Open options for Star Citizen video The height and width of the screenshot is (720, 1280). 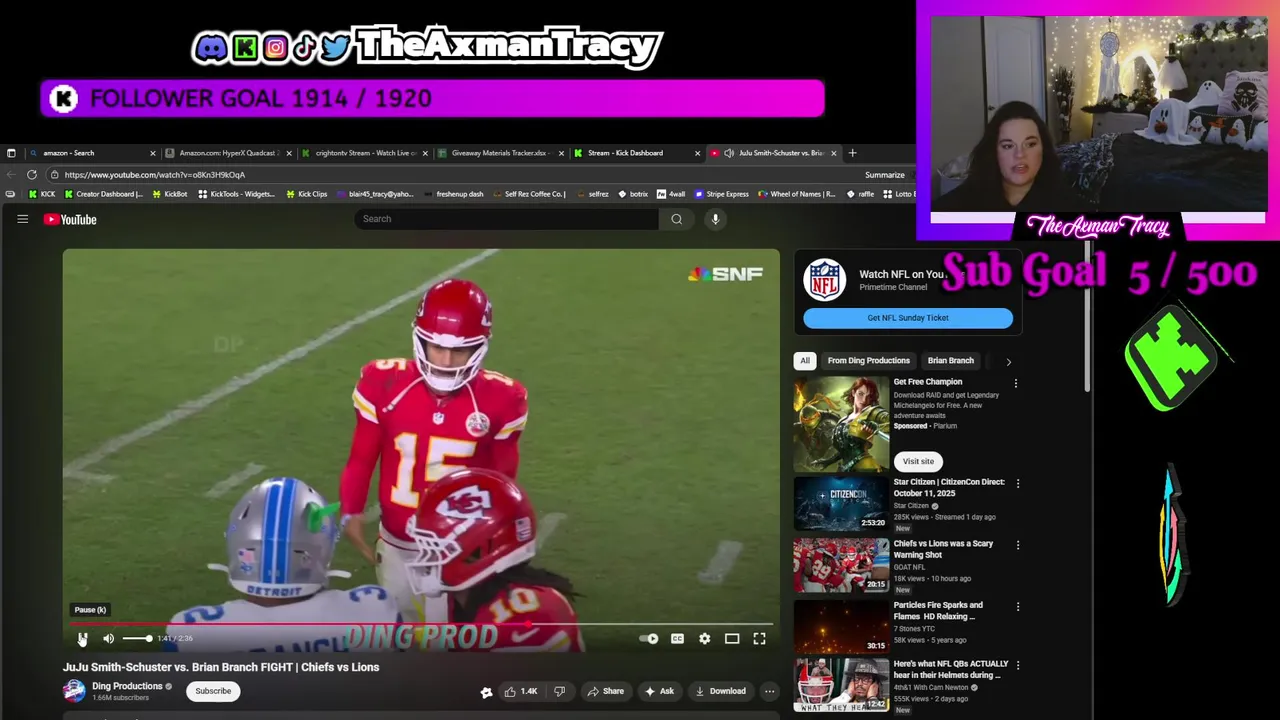pyautogui.click(x=1018, y=483)
